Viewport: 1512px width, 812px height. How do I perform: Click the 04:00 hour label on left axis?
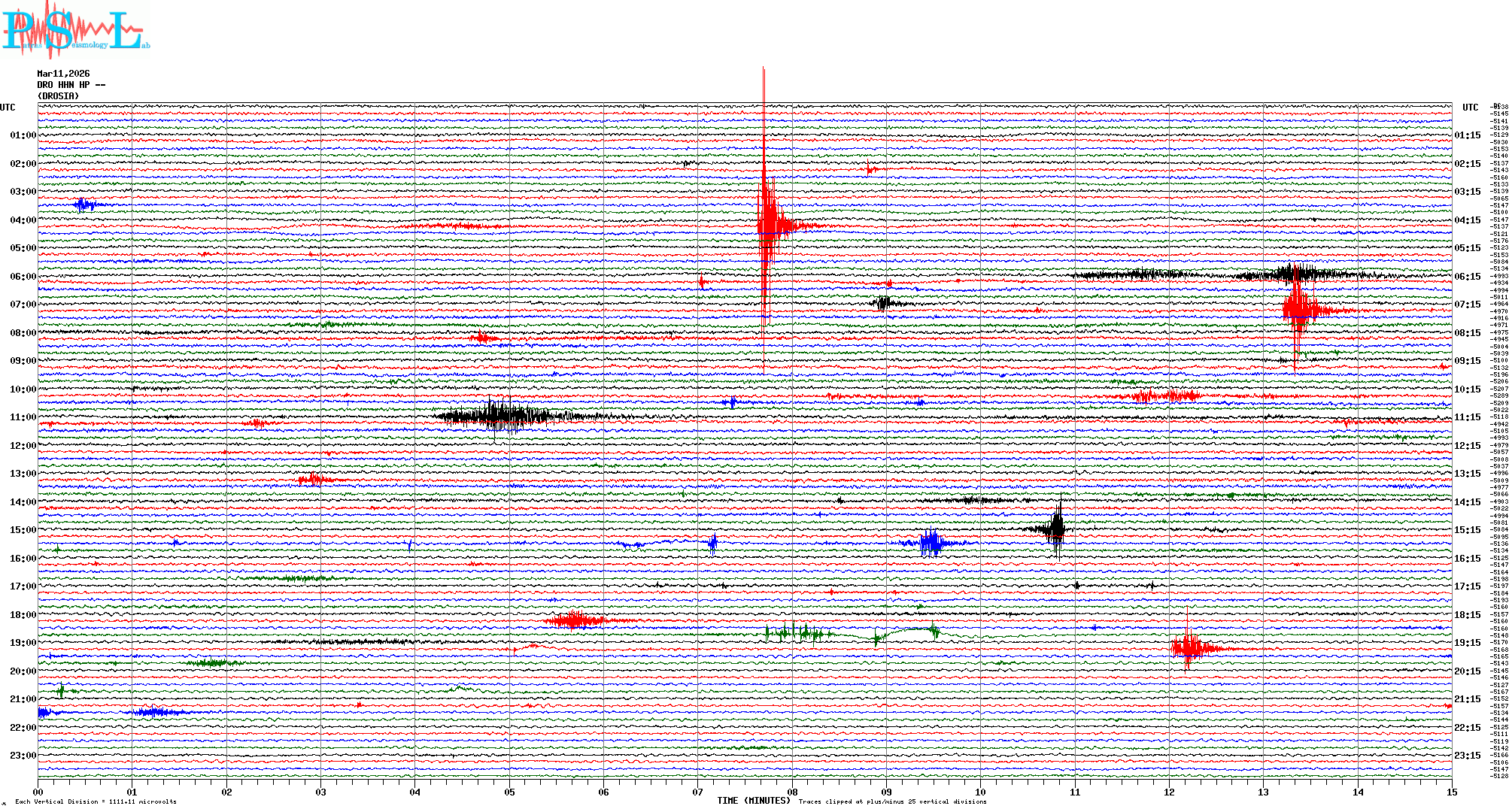[x=23, y=220]
